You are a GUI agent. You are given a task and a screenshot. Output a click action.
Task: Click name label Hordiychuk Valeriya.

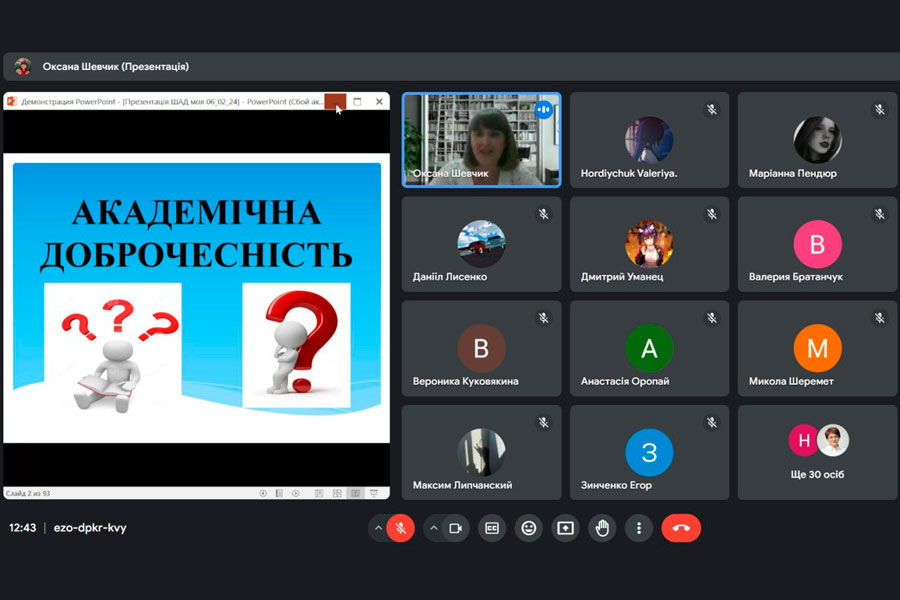pos(629,173)
